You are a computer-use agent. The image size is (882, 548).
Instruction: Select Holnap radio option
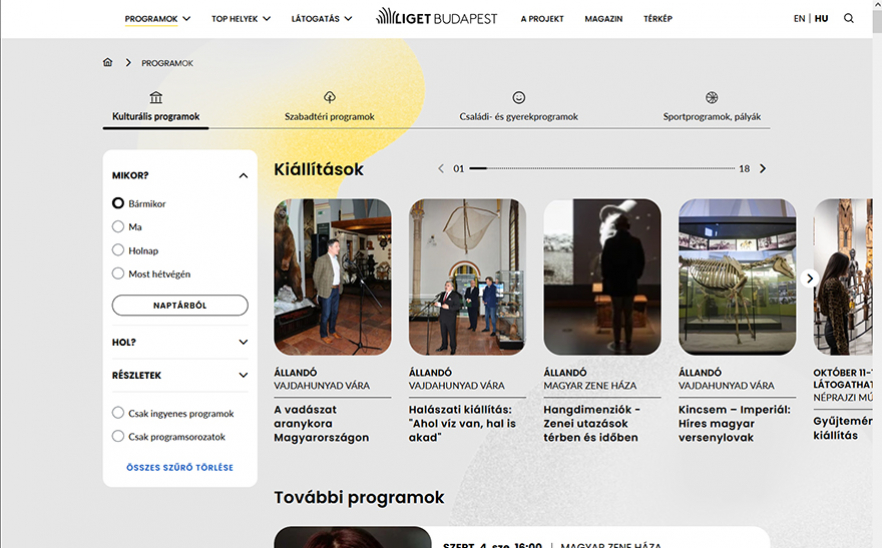click(x=118, y=250)
